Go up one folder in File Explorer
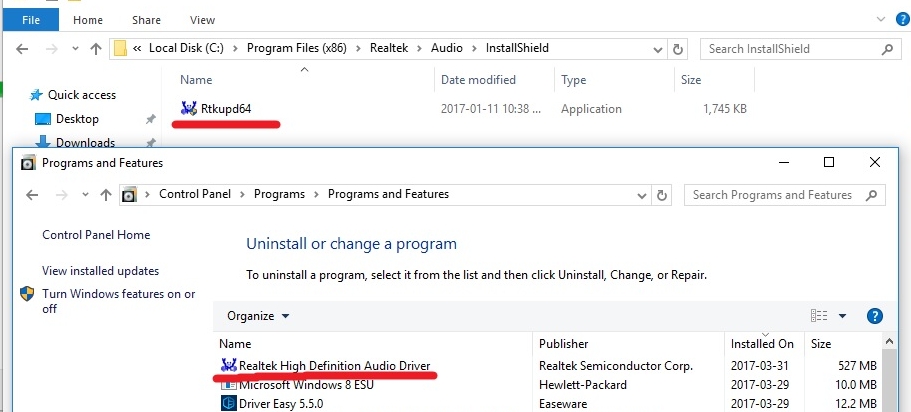Image resolution: width=911 pixels, height=412 pixels. [x=96, y=49]
